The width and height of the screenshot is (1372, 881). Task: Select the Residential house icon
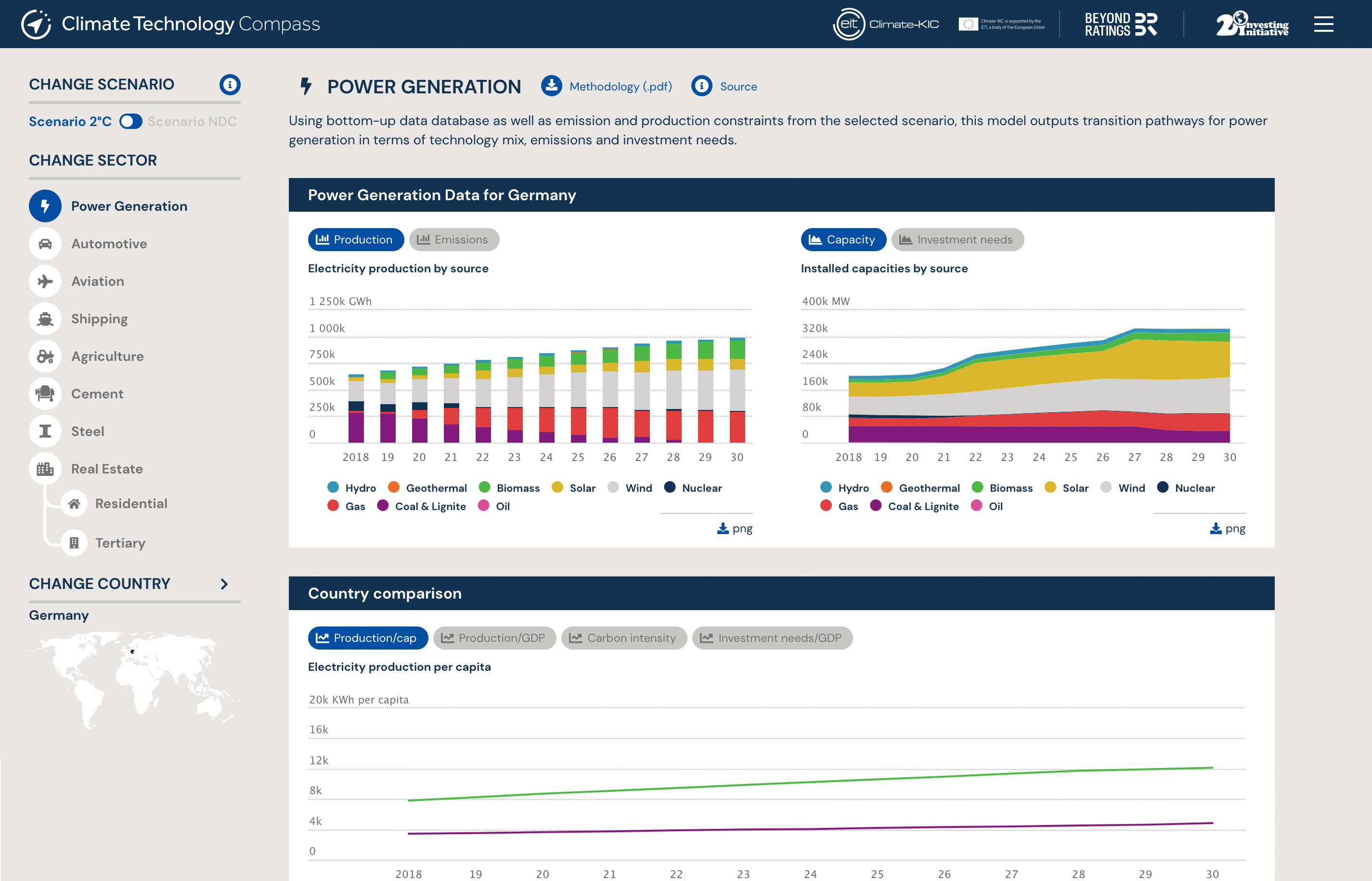[75, 503]
